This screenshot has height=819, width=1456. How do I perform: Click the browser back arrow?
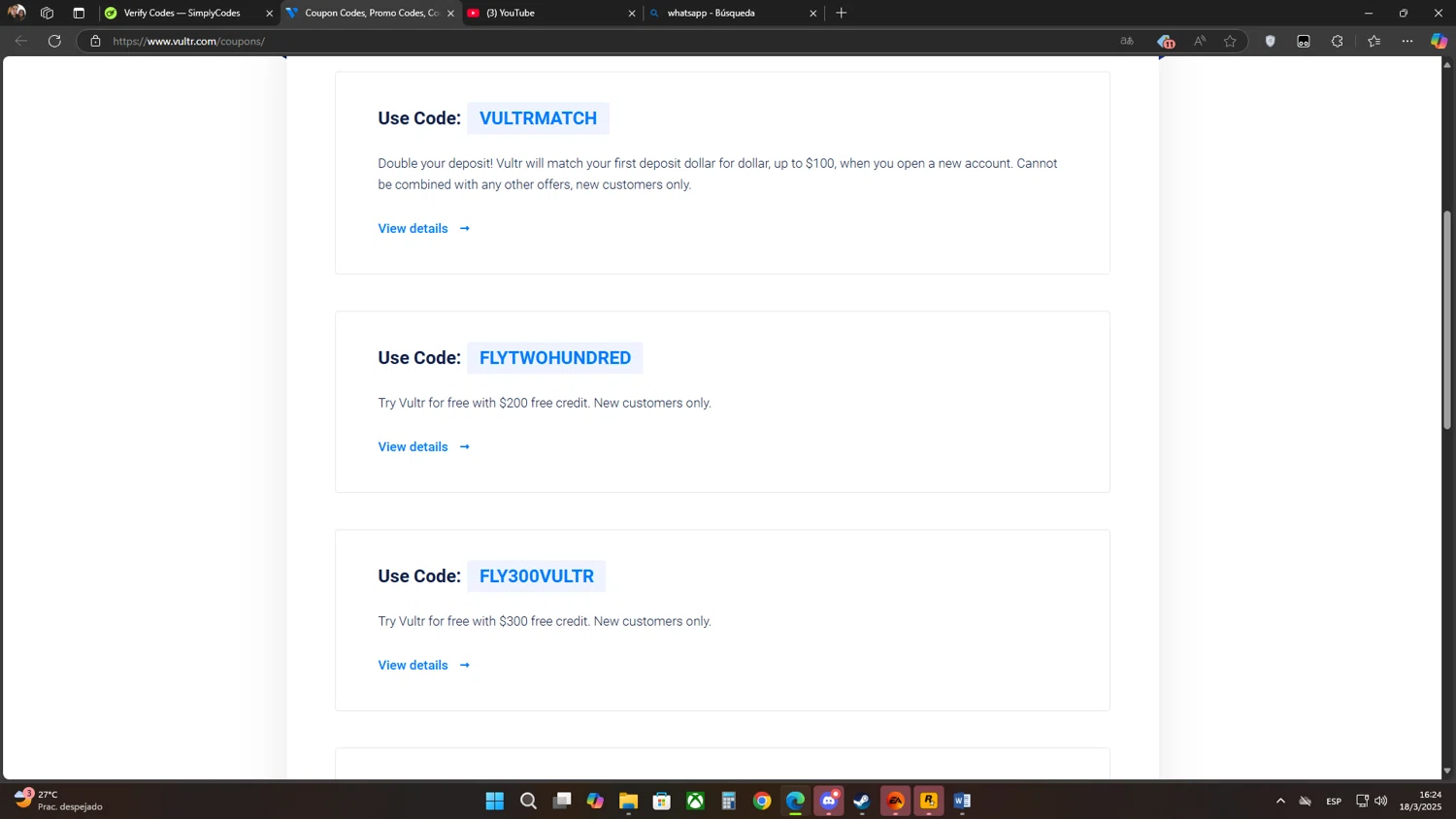(x=21, y=41)
